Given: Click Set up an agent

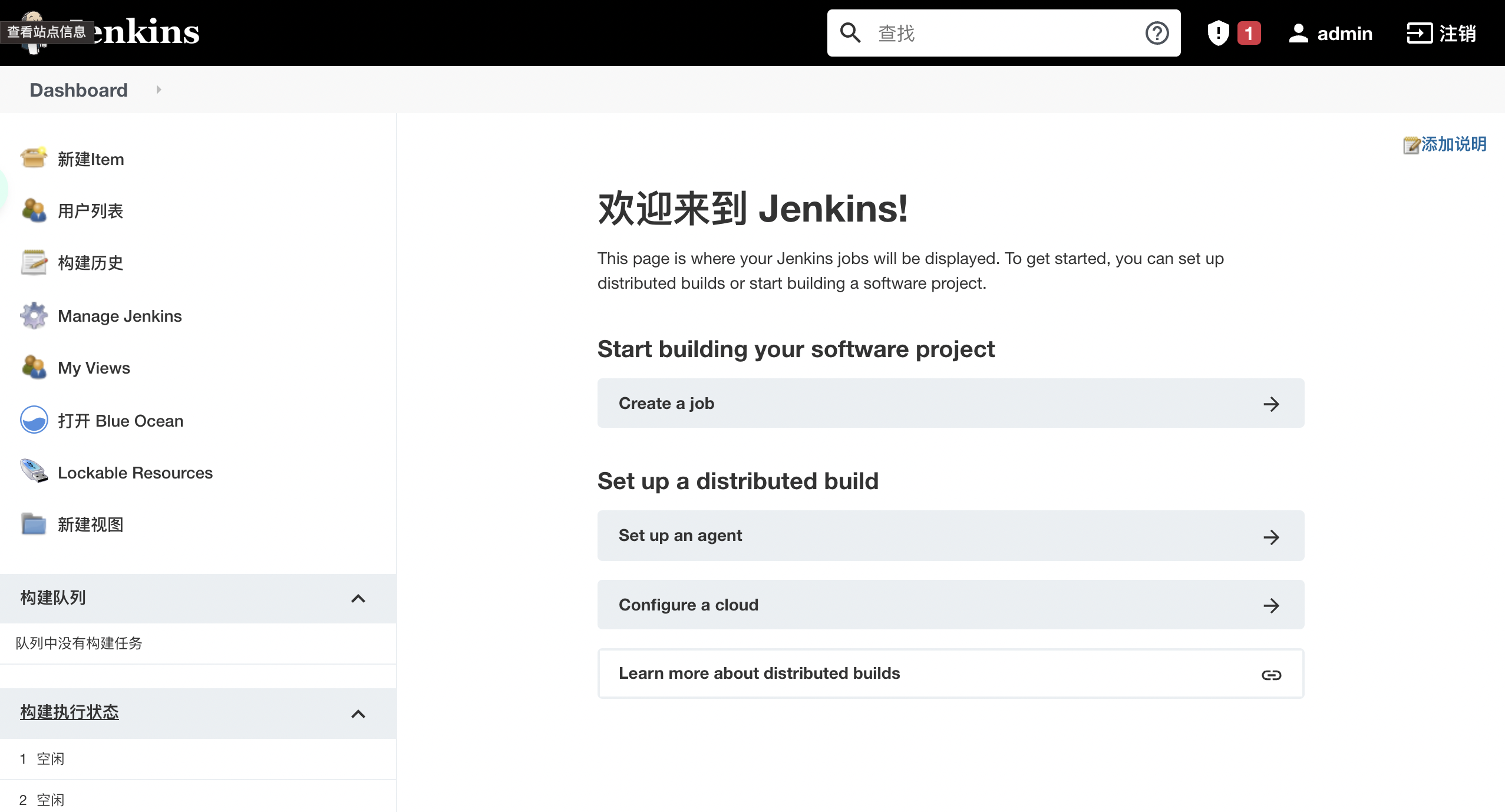Looking at the screenshot, I should coord(950,535).
